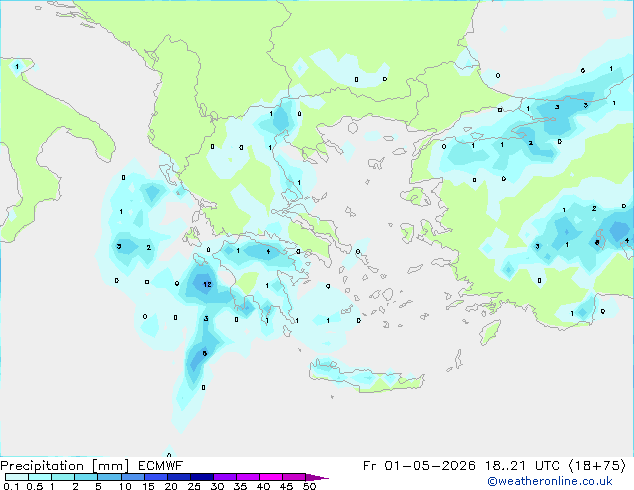Screen dimensions: 634x490
Task: Click the arrow tip at the end of the legend
Action: 317,477
